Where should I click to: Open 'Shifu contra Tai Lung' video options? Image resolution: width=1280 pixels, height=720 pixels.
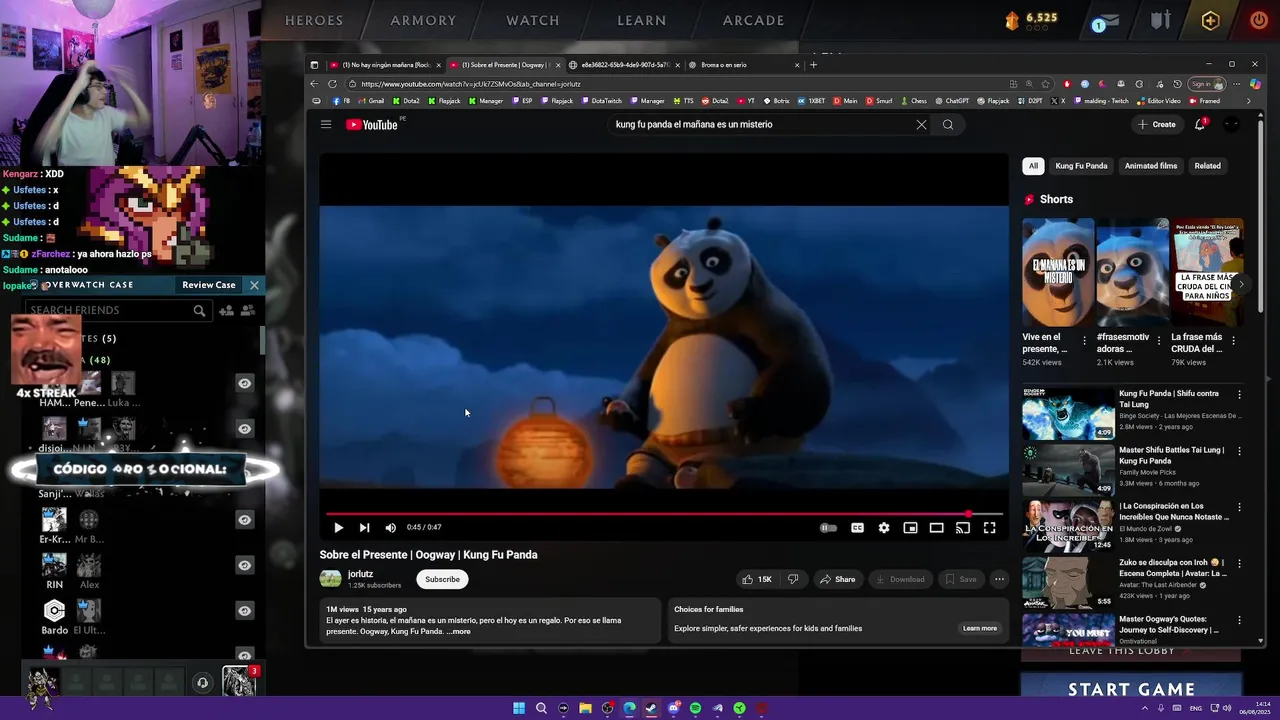(1239, 395)
